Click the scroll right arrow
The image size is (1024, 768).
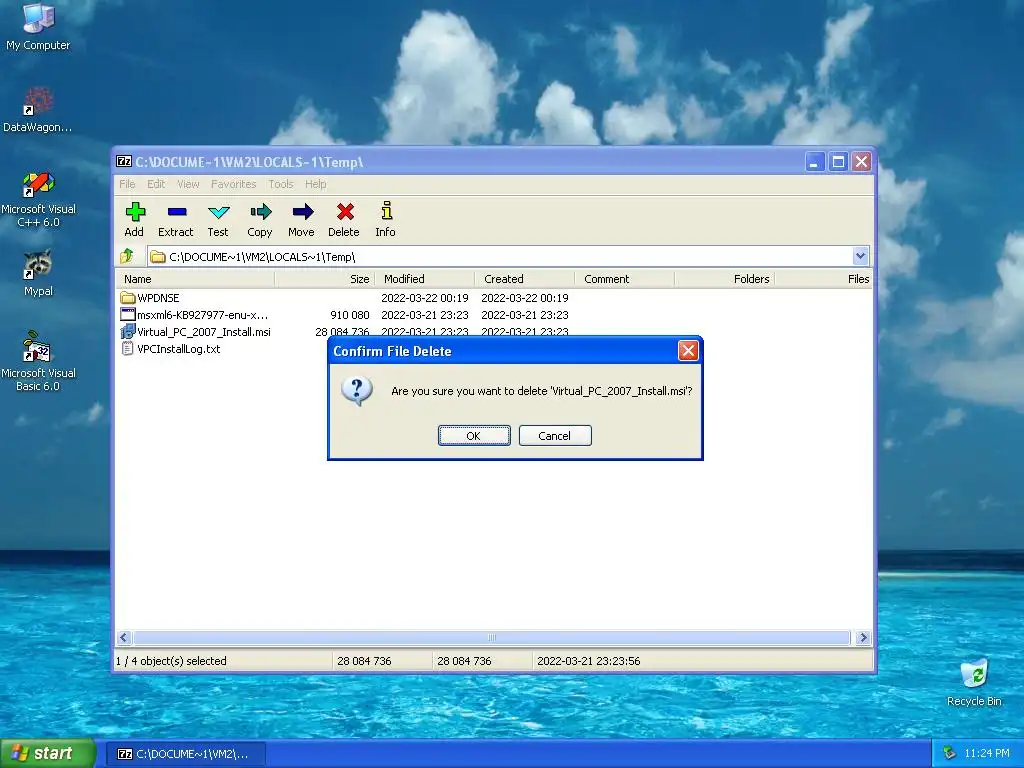pos(863,637)
